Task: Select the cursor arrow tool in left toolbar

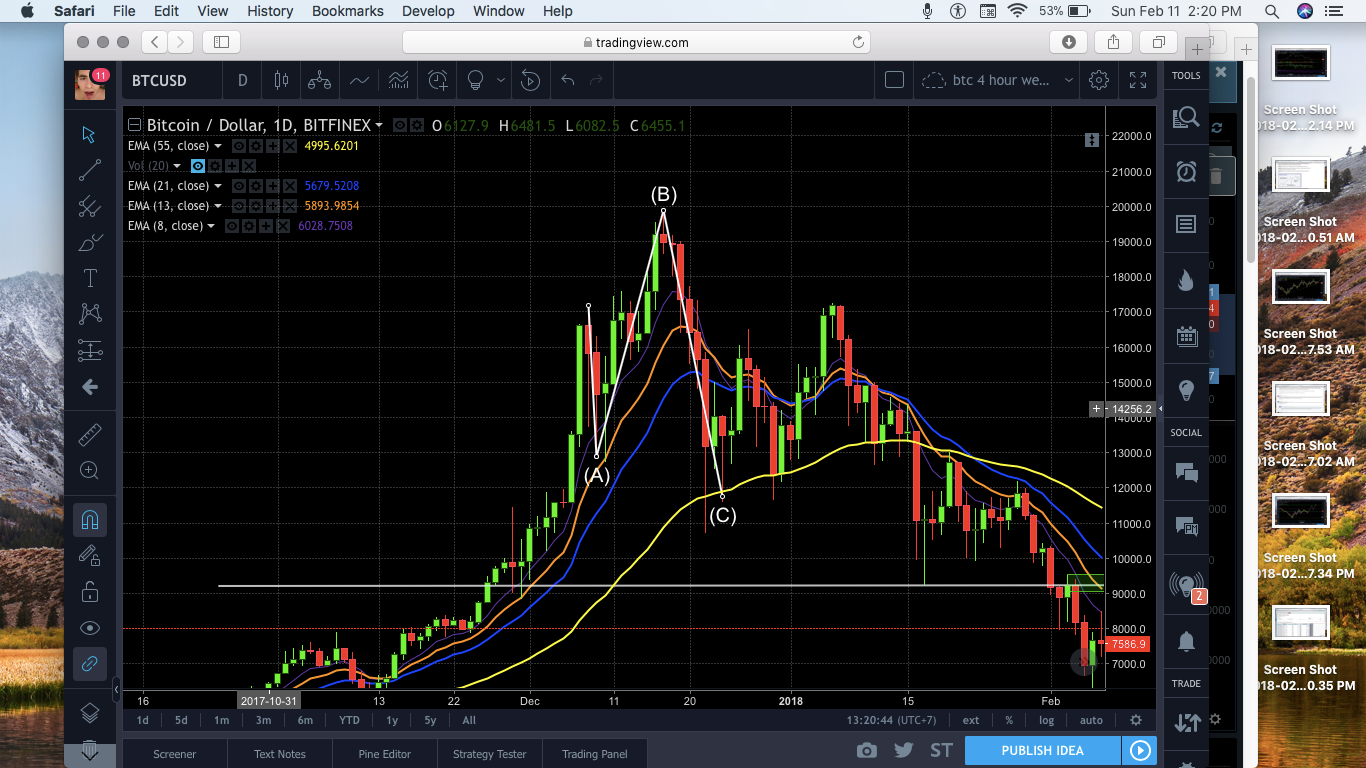Action: [x=89, y=135]
